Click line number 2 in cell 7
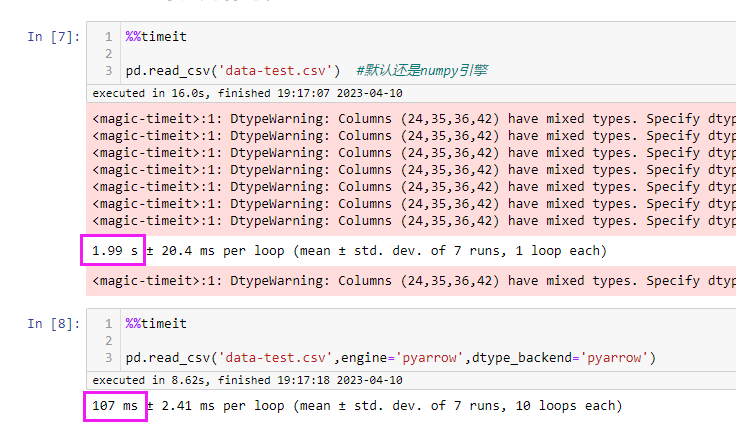 (x=107, y=54)
